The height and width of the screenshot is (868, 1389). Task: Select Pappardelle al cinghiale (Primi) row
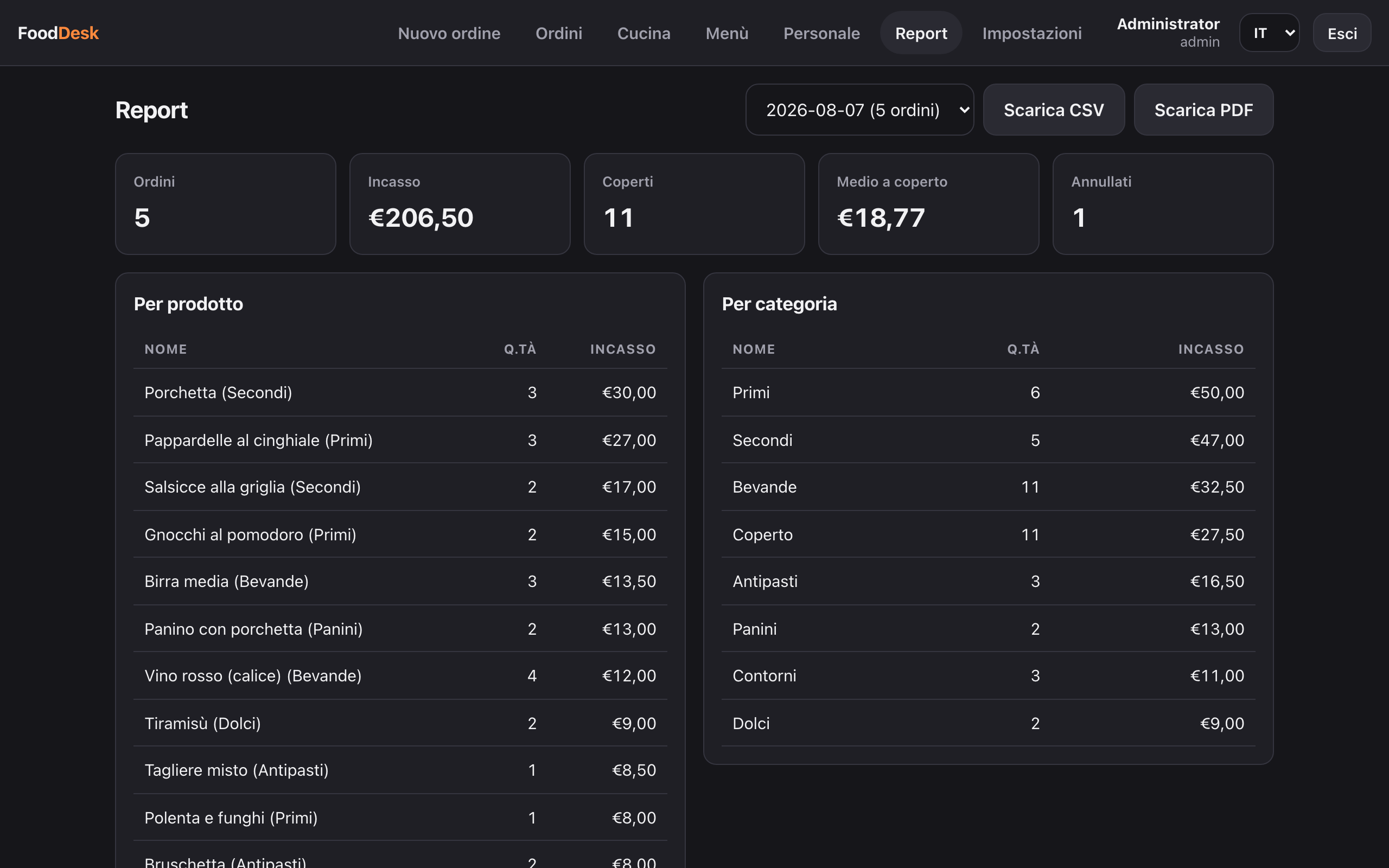400,440
